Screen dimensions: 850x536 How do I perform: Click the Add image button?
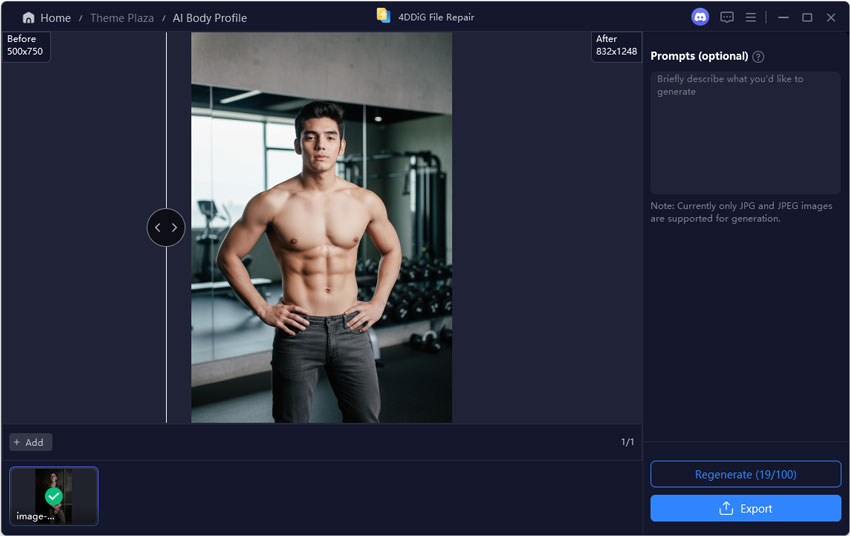point(30,442)
